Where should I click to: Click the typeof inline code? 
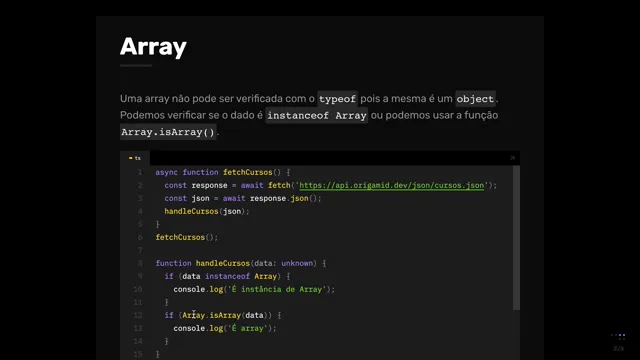coord(337,99)
